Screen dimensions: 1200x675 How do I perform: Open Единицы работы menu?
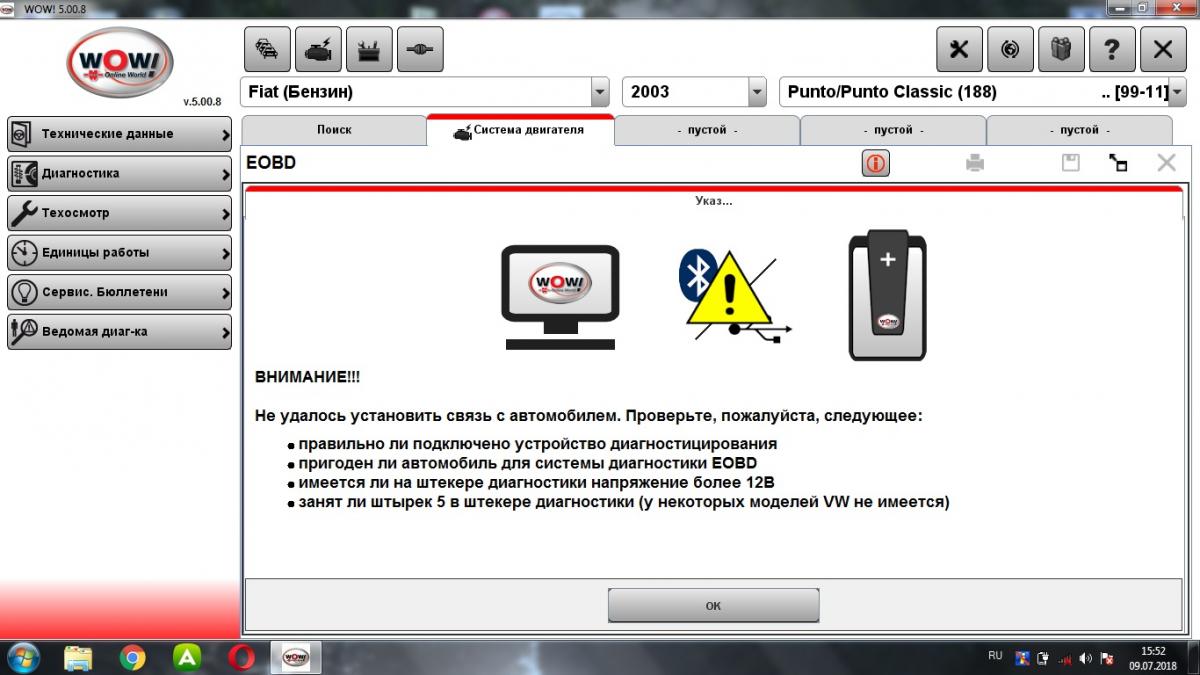coord(119,253)
